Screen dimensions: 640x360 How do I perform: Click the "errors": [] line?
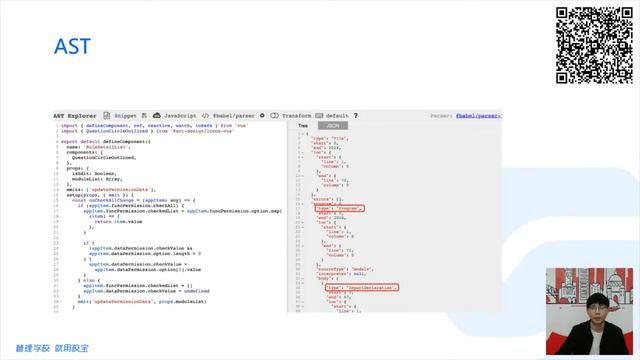pos(327,199)
